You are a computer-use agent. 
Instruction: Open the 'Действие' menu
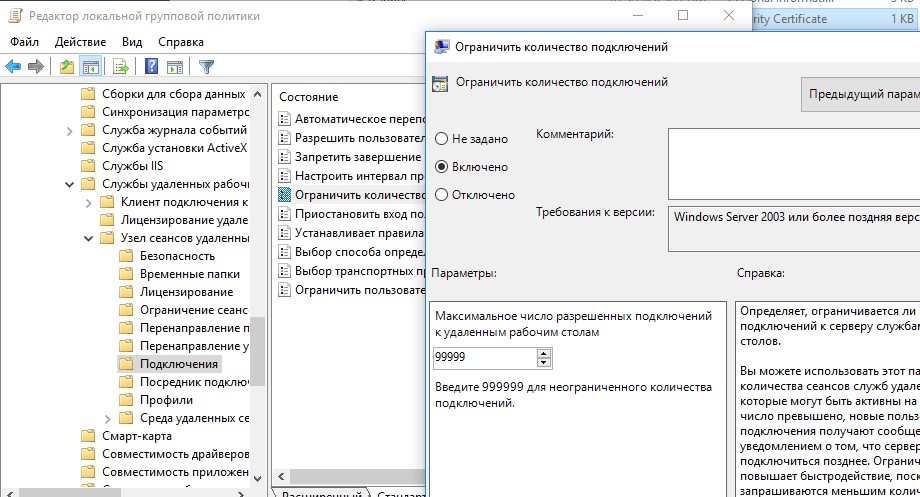tap(80, 42)
